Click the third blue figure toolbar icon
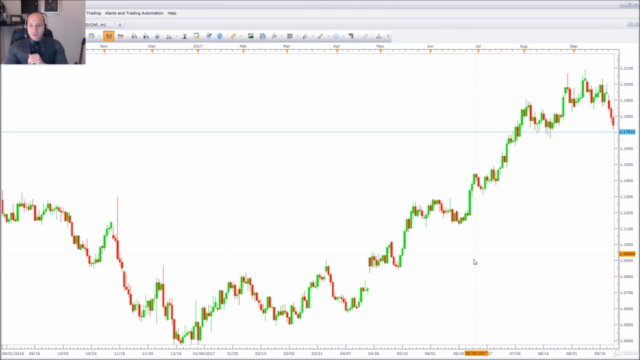This screenshot has width=640, height=360. [157, 36]
